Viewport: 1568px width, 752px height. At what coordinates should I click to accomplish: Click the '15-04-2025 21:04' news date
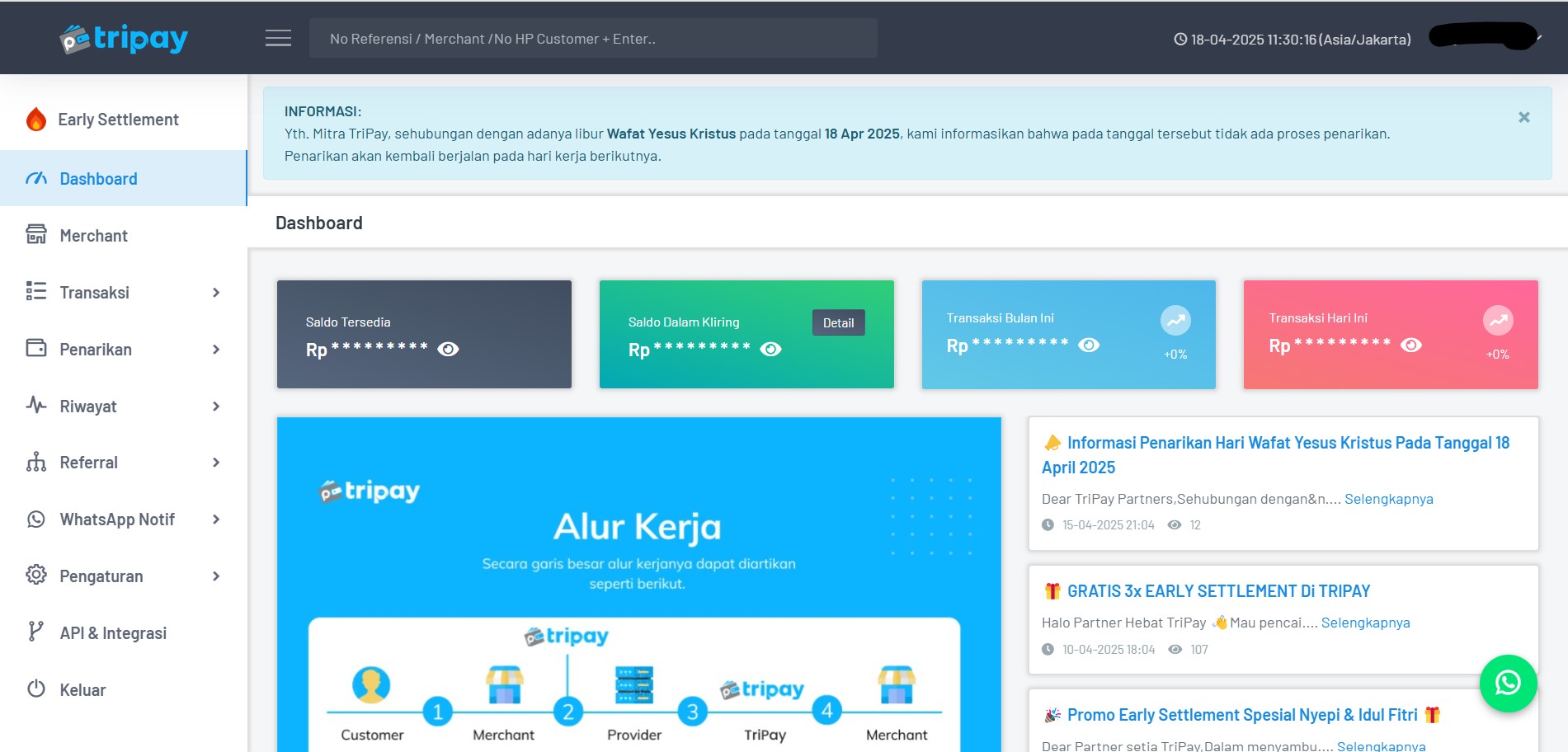pyautogui.click(x=1108, y=525)
